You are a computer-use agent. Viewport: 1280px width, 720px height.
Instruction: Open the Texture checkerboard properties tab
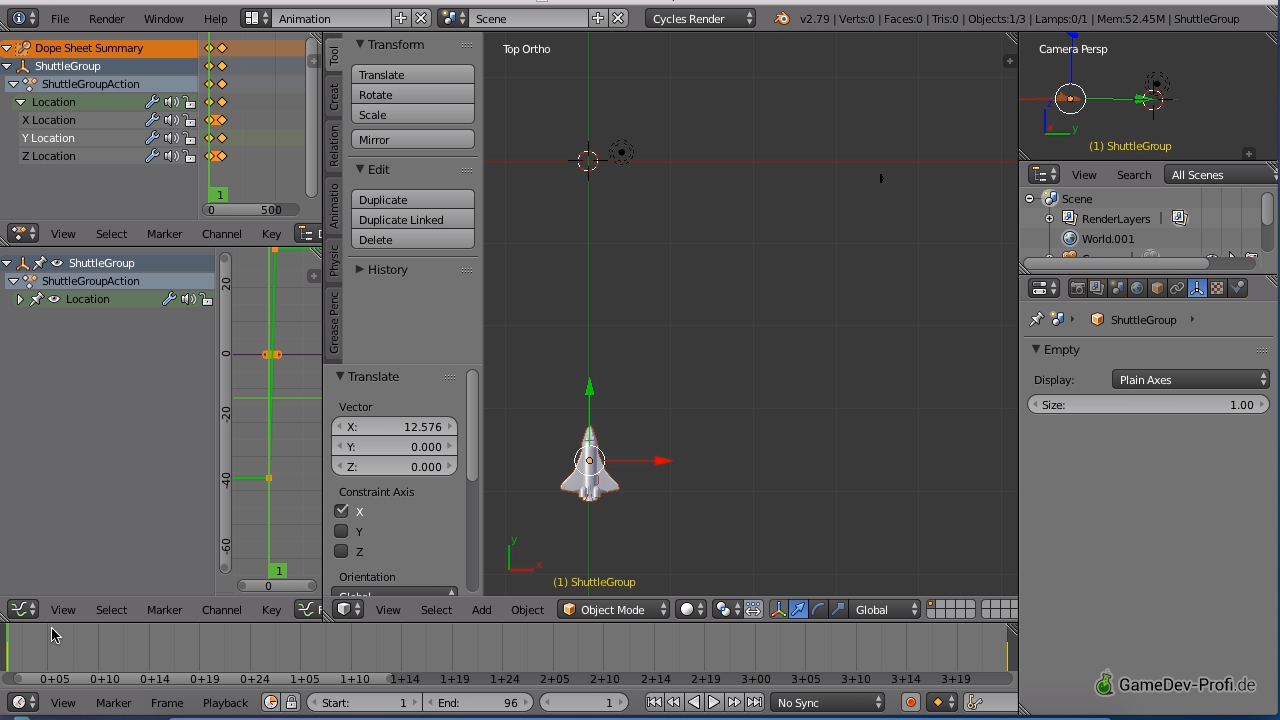click(x=1217, y=288)
